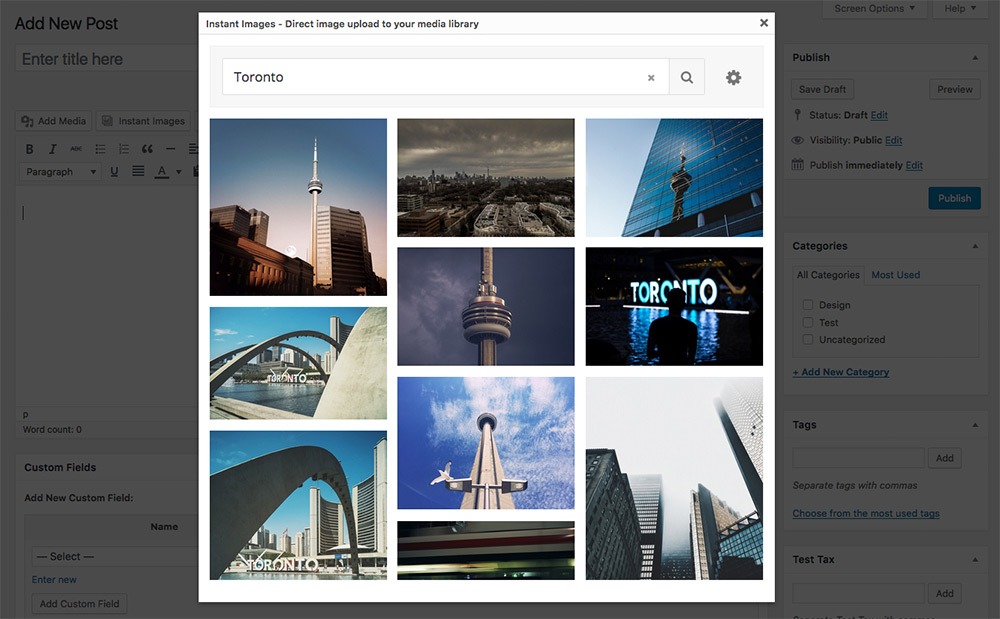Image resolution: width=1000 pixels, height=619 pixels.
Task: Toggle bold formatting in editor toolbar
Action: 29,149
